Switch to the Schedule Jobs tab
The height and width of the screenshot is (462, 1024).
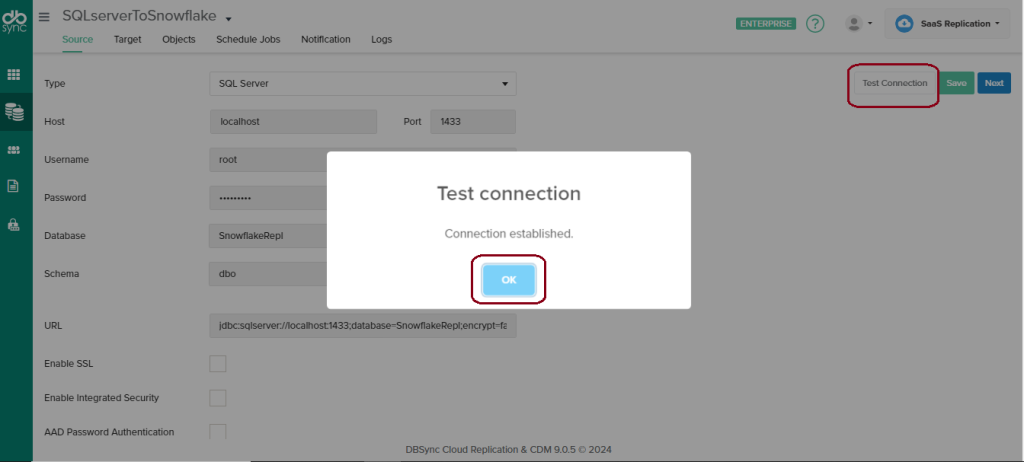pyautogui.click(x=248, y=39)
